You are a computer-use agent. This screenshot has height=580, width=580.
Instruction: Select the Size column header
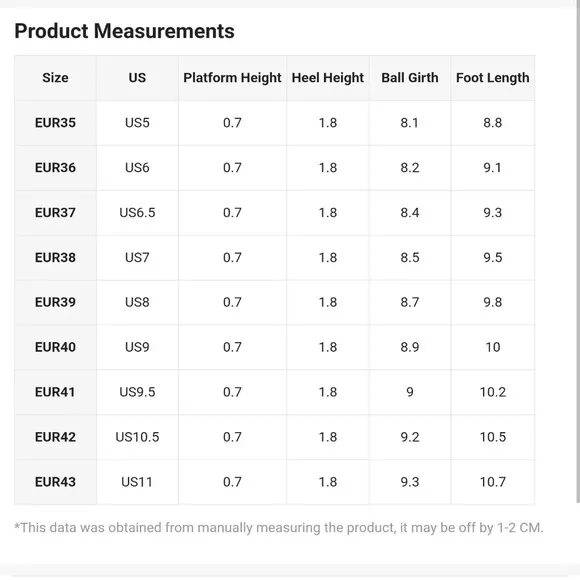tap(55, 78)
